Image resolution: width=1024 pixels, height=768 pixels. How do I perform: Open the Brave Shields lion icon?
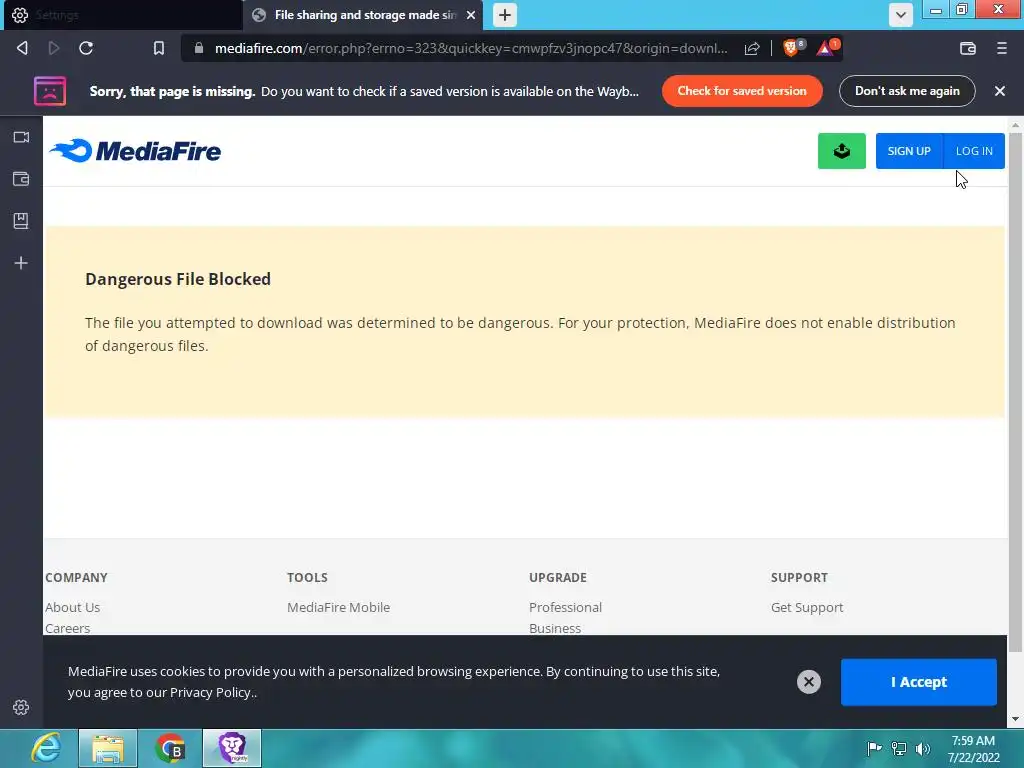click(793, 47)
